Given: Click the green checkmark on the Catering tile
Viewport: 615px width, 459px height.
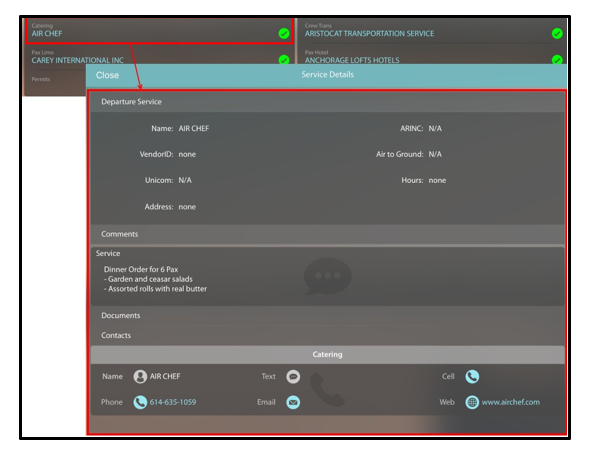Looking at the screenshot, I should pos(284,33).
